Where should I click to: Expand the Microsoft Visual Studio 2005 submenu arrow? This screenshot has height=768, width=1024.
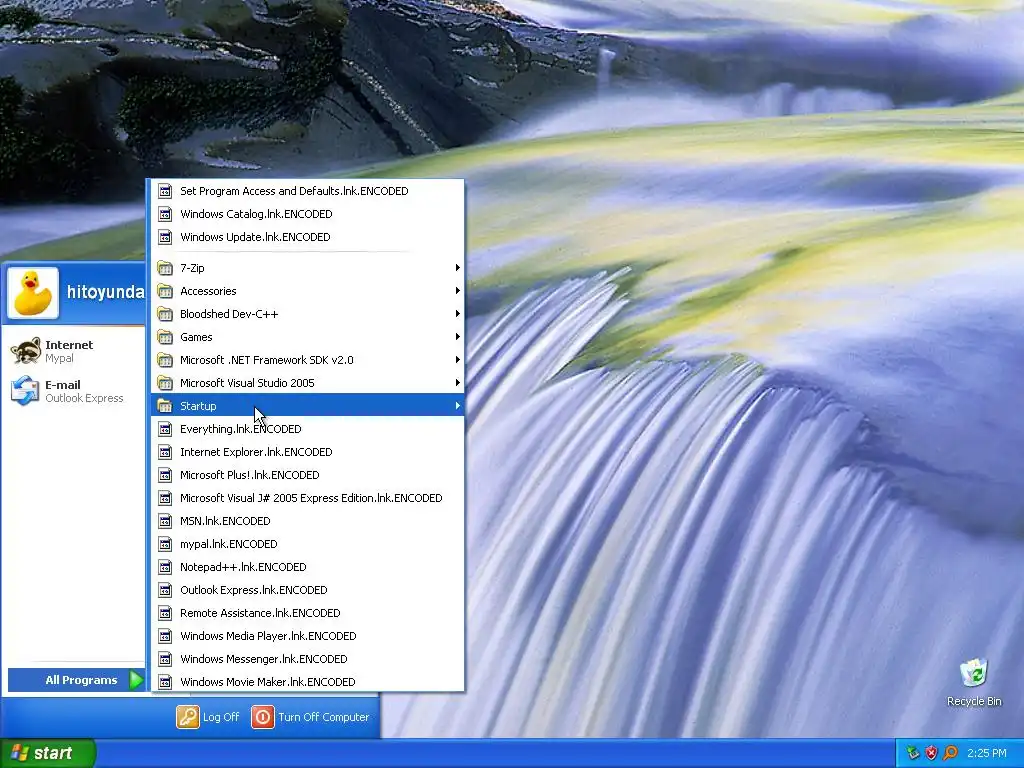coord(457,383)
